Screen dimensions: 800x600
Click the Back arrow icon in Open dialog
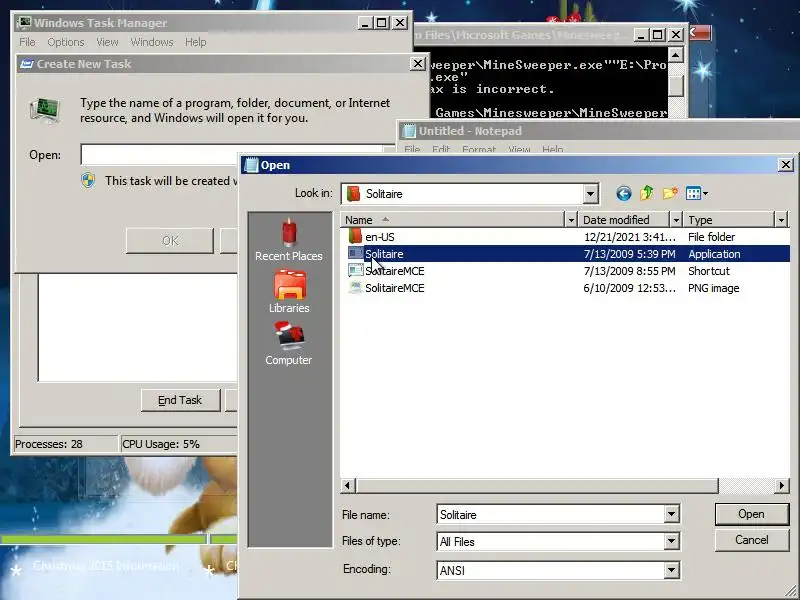coord(623,193)
